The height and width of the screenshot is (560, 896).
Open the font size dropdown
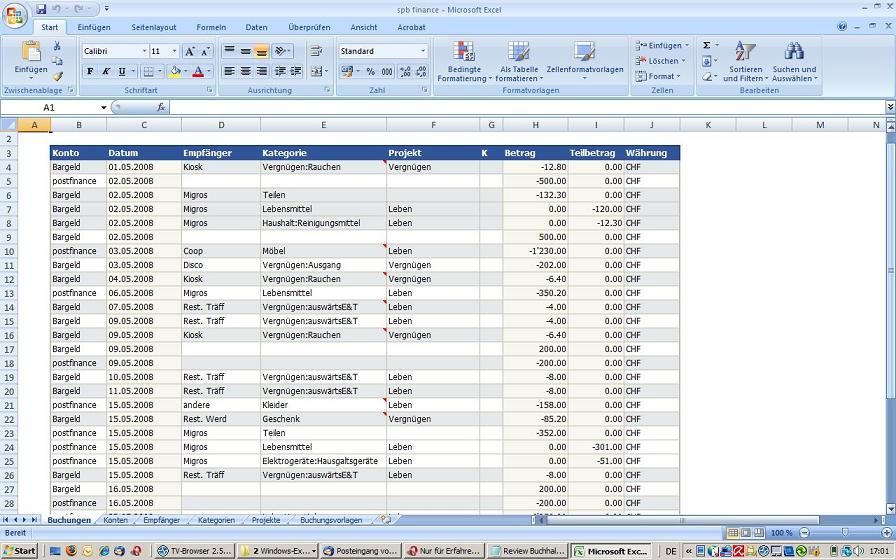coord(175,51)
